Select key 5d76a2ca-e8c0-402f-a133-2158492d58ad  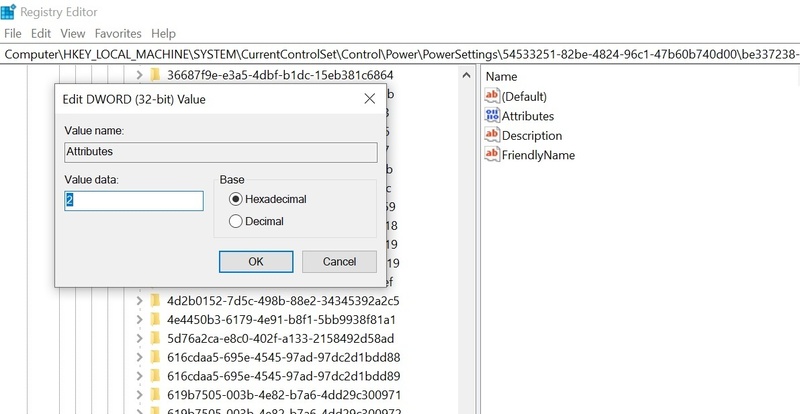(x=281, y=338)
